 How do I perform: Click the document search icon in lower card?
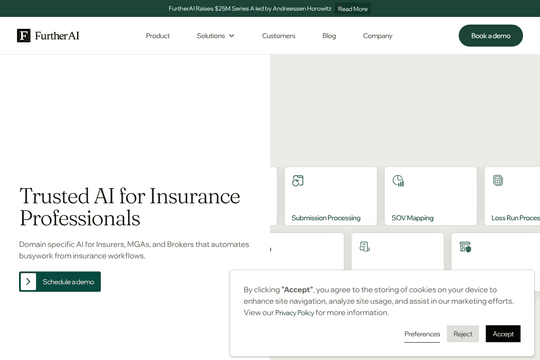364,247
